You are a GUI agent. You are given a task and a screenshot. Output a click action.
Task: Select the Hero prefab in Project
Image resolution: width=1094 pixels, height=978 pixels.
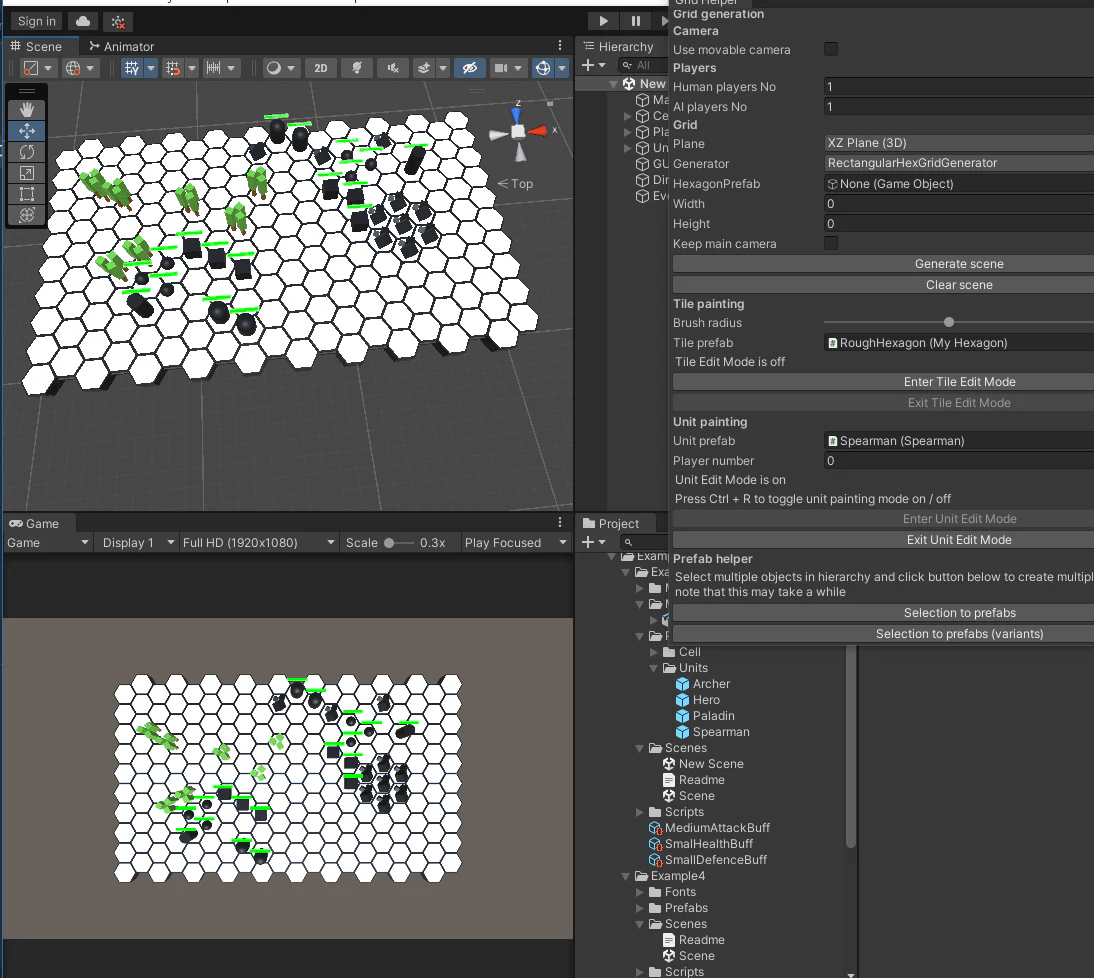point(705,700)
